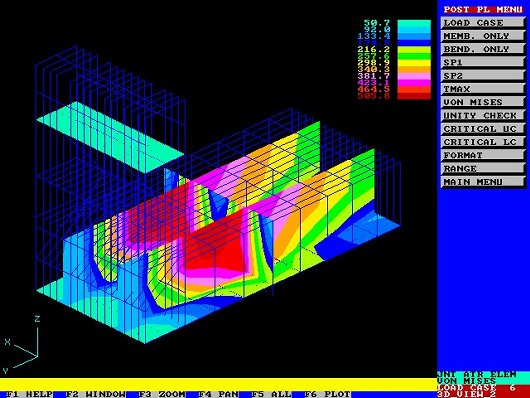This screenshot has height=398, width=530.
Task: Select MEMB. ONLY stress display
Action: (x=483, y=36)
